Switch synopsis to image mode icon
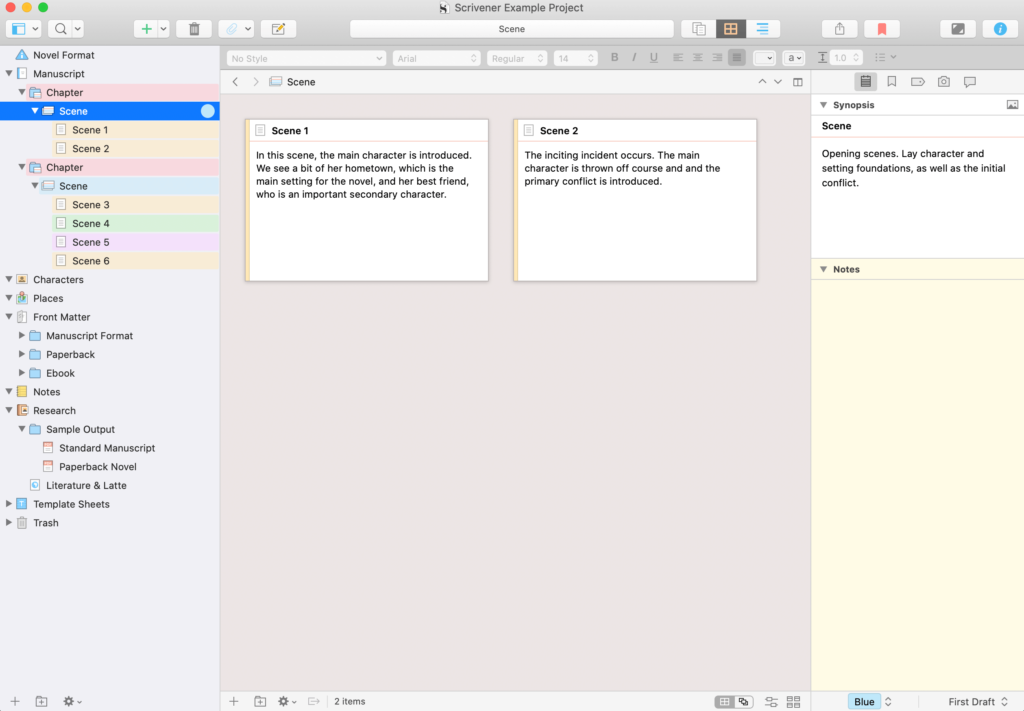 click(x=1012, y=104)
